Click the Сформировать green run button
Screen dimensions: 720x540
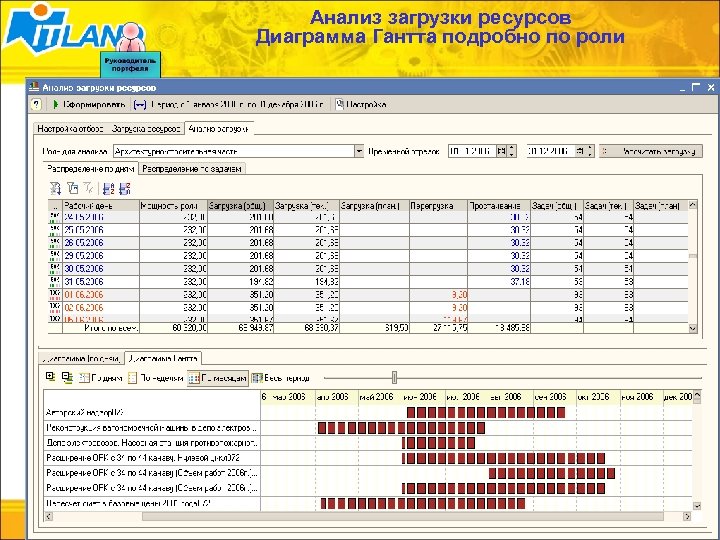[89, 105]
